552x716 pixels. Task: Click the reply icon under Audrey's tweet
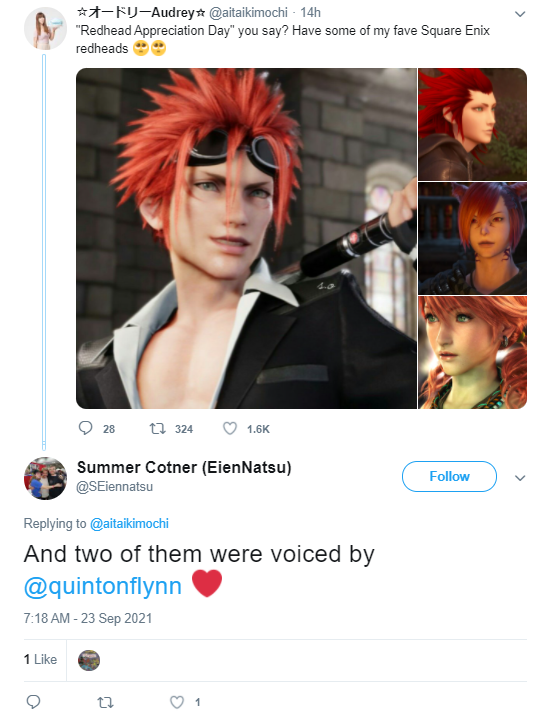[x=85, y=428]
